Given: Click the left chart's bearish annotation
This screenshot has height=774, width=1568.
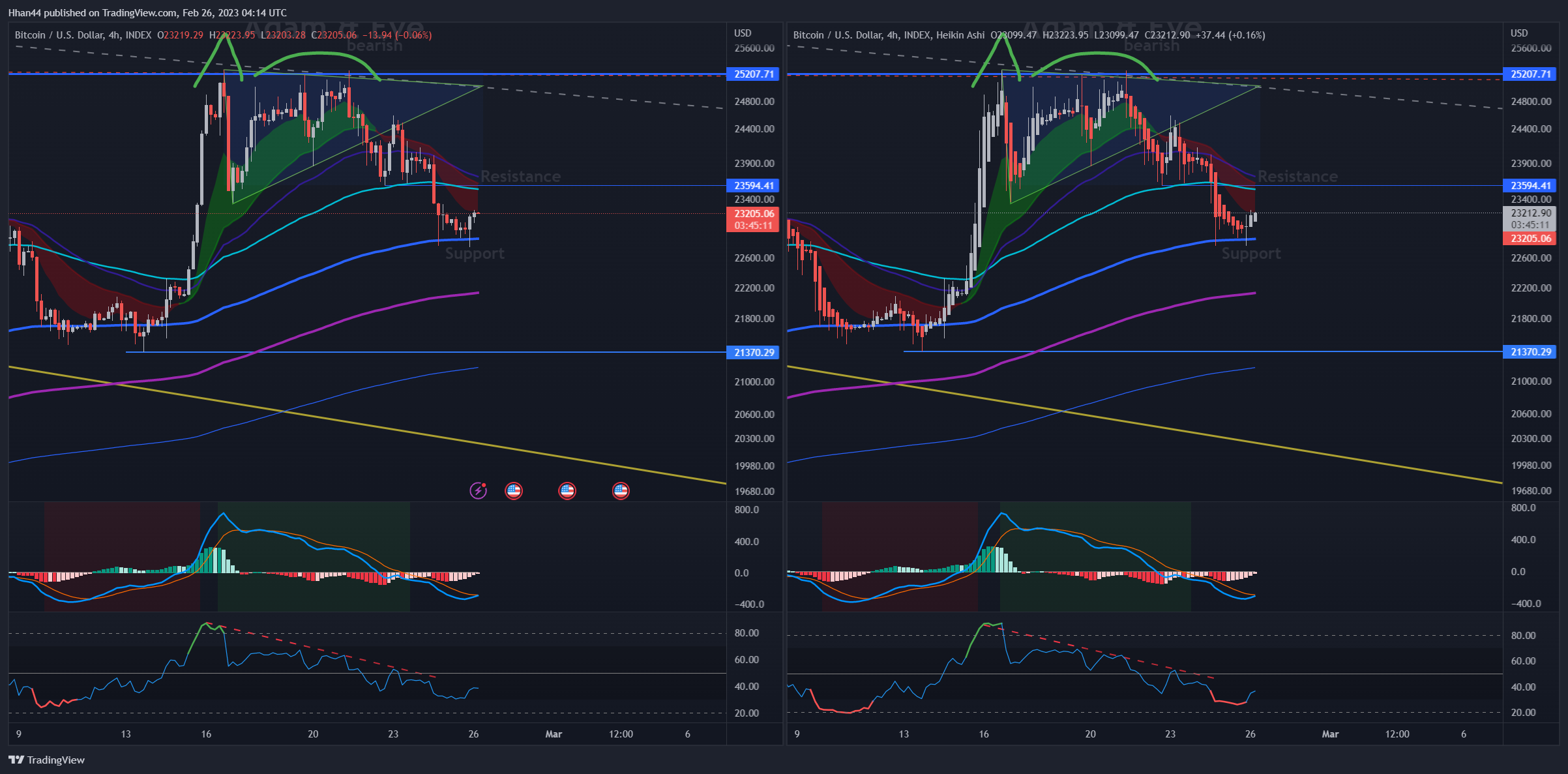Looking at the screenshot, I should pos(375,46).
